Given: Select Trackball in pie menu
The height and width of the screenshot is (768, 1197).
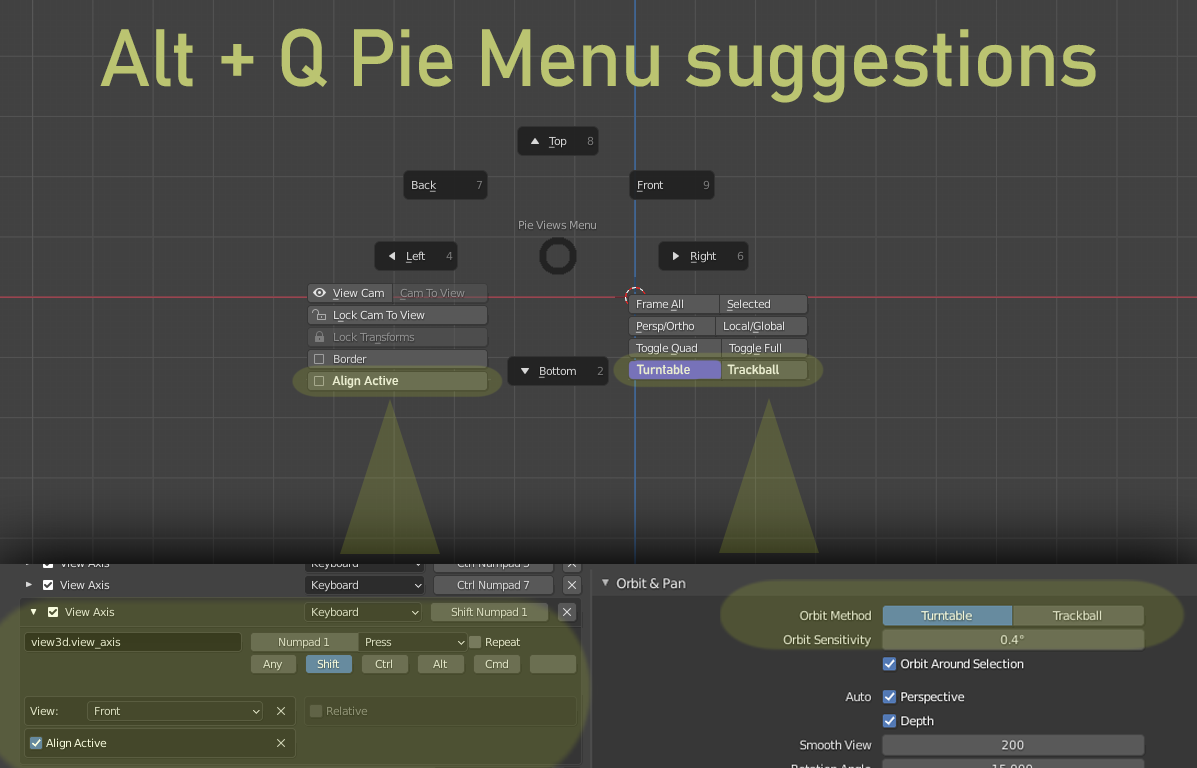Looking at the screenshot, I should (763, 369).
